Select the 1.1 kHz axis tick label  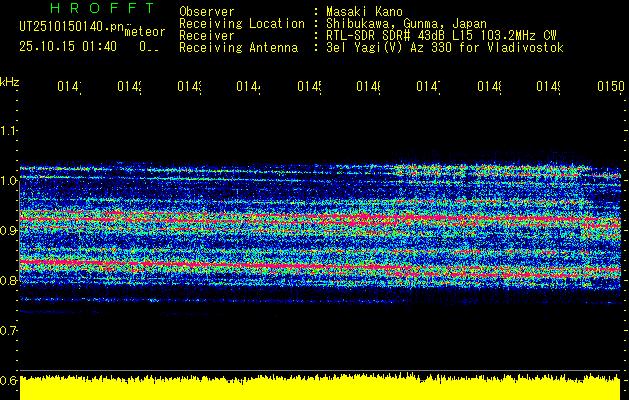pos(9,131)
